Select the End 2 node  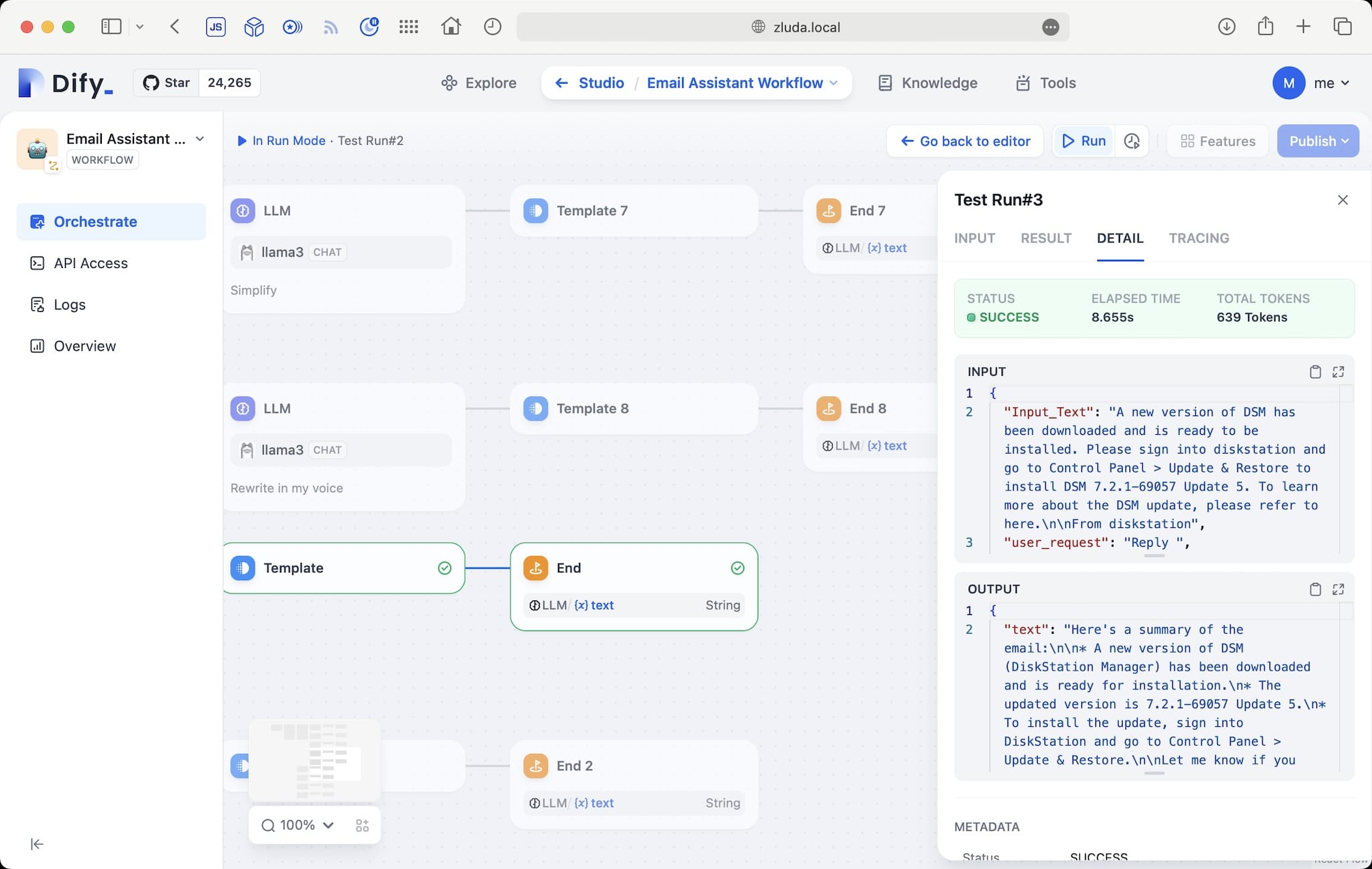click(634, 785)
